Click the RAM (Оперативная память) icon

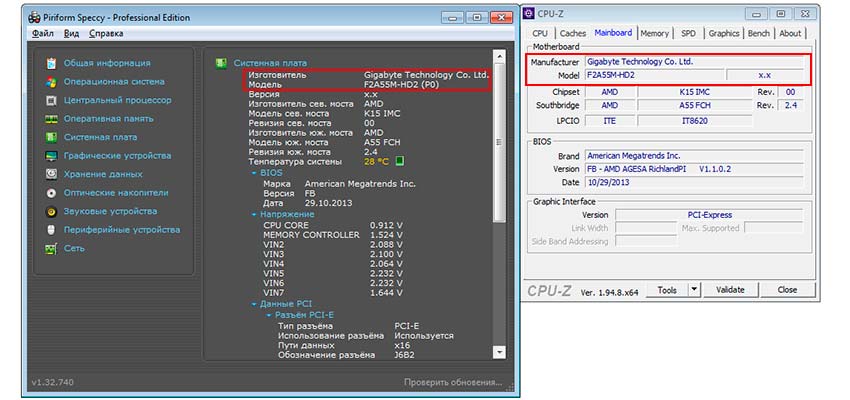51,119
